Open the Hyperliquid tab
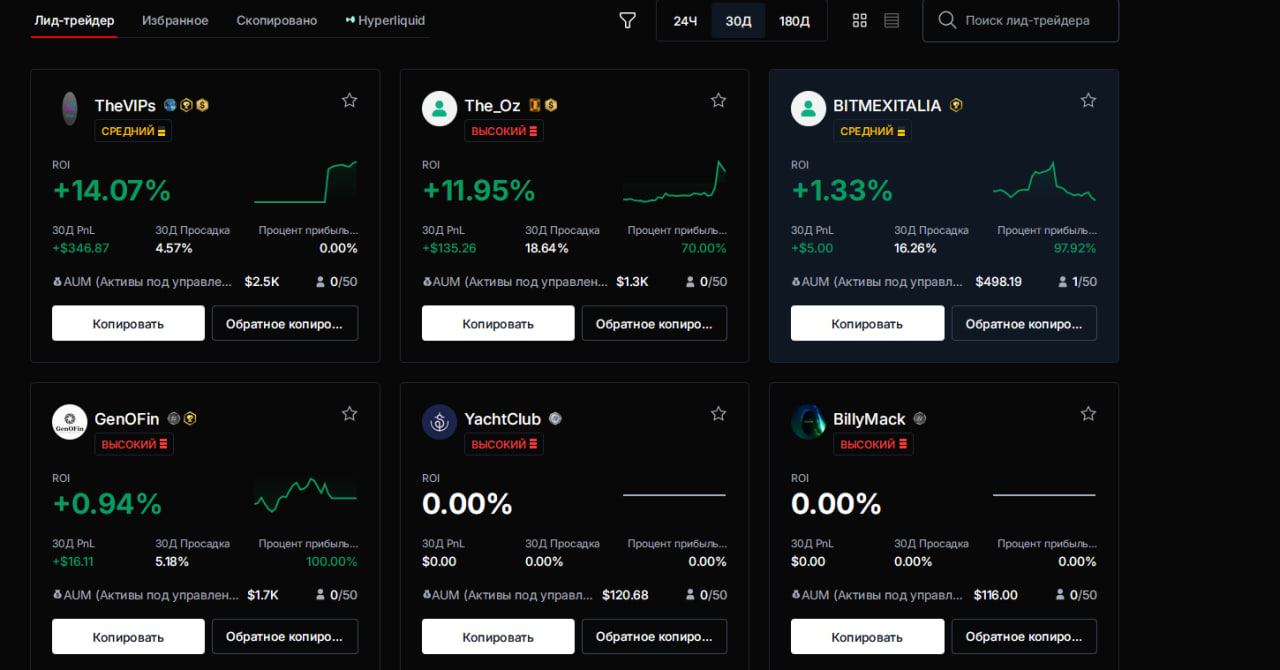This screenshot has height=670, width=1280. pos(385,20)
